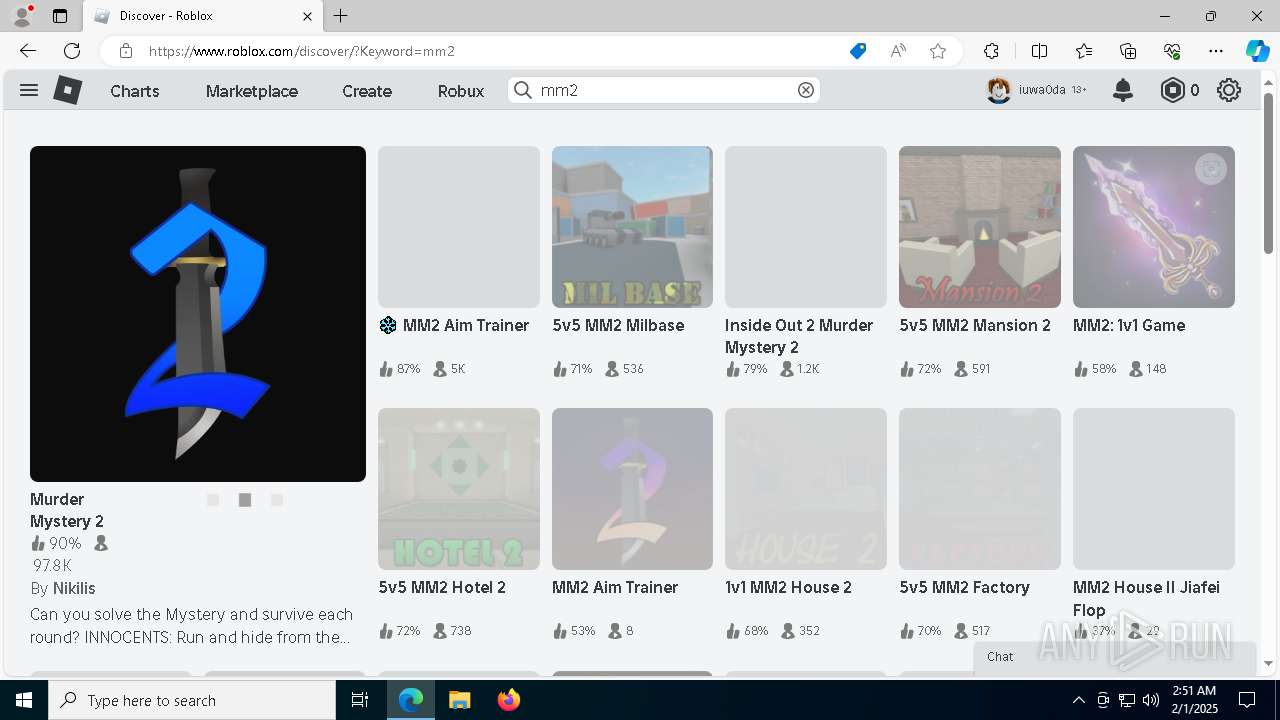This screenshot has height=720, width=1280.
Task: Open Murder Mystery 2 large thumbnail
Action: click(198, 314)
